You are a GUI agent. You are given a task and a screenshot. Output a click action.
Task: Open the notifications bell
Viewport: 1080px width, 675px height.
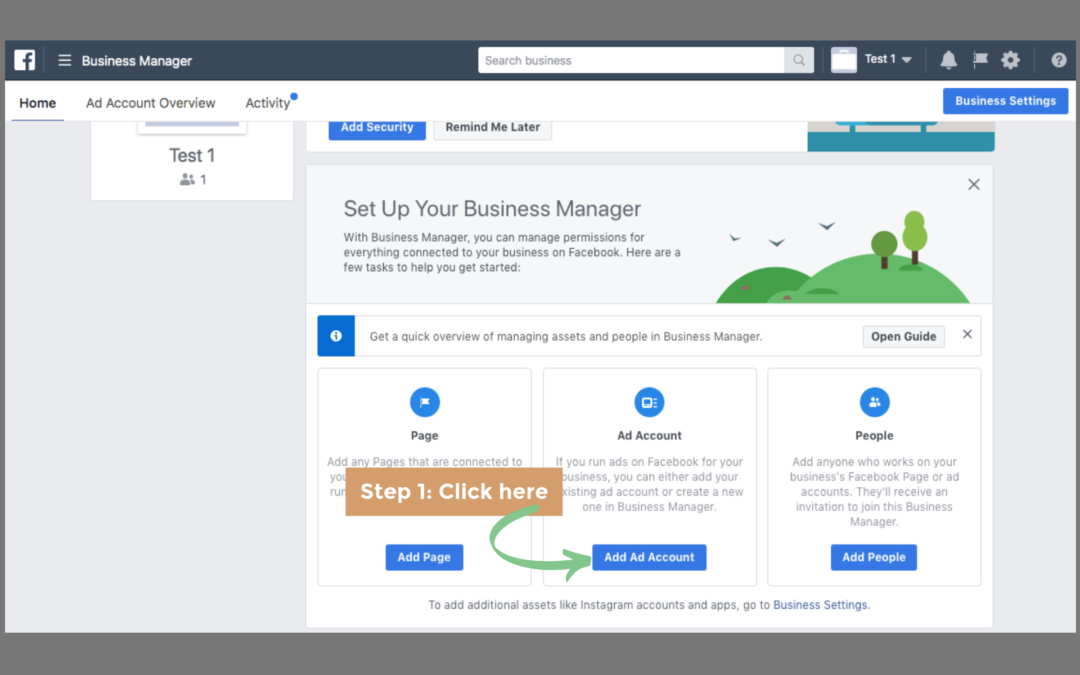point(948,60)
